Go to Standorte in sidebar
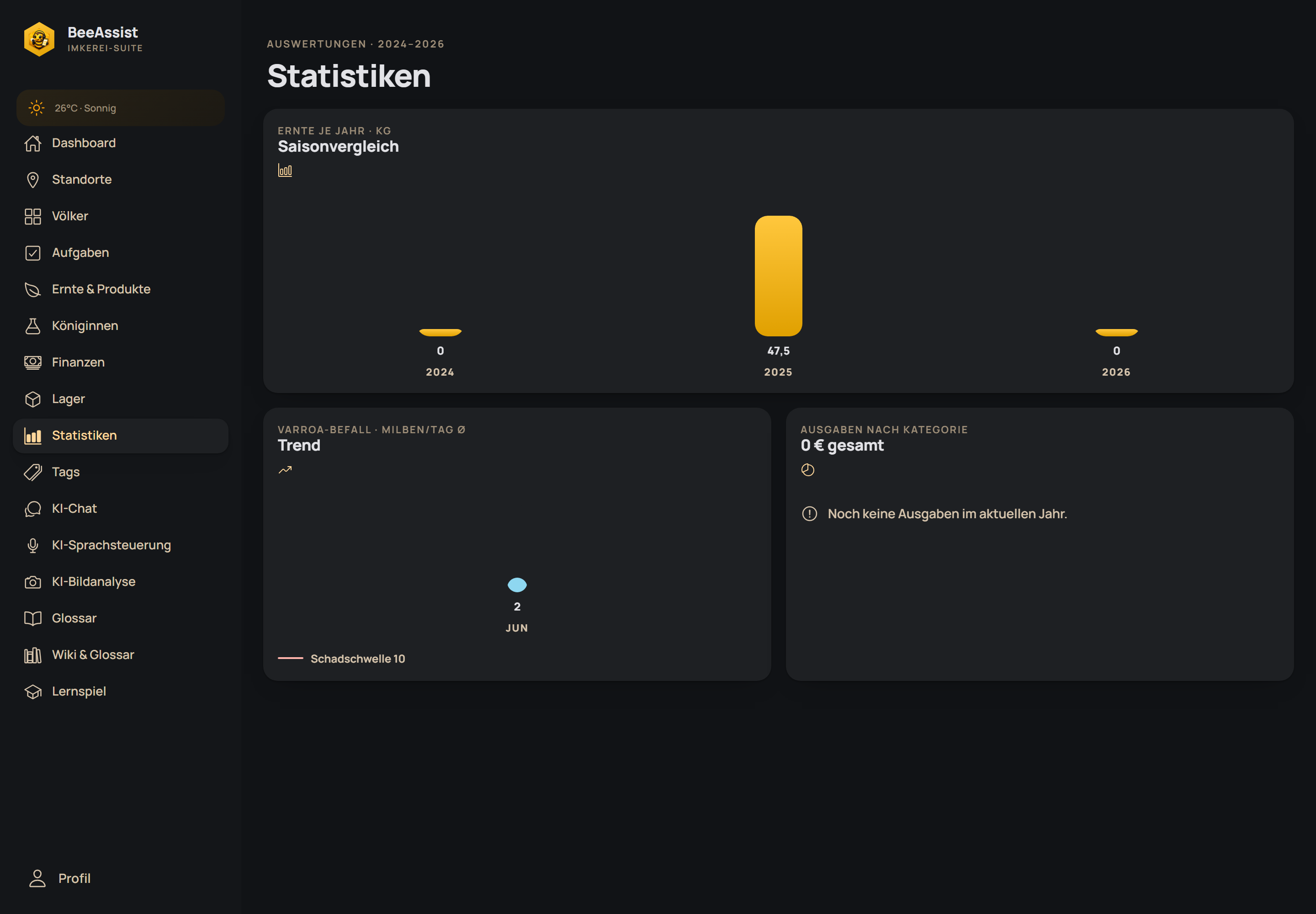Screen dimensions: 1316x914 click(x=120, y=180)
